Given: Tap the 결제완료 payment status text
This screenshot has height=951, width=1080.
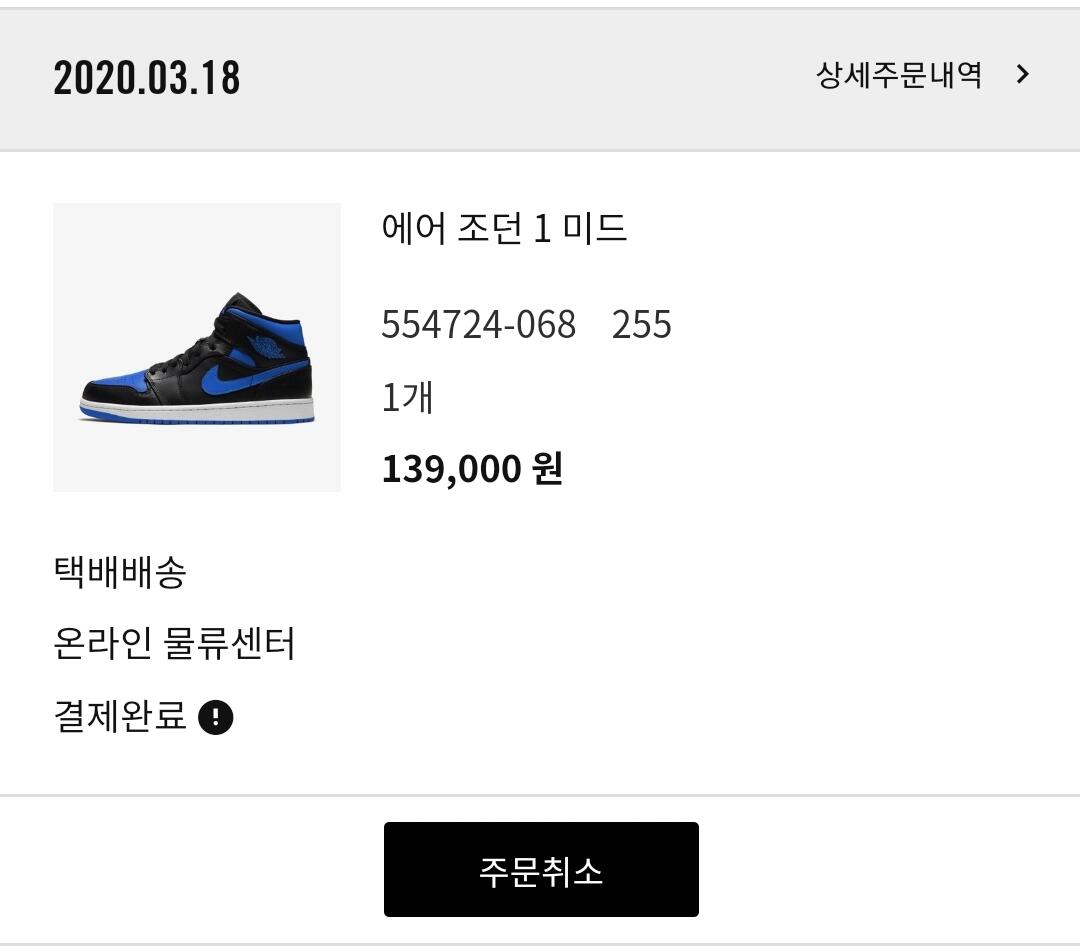Looking at the screenshot, I should 120,715.
